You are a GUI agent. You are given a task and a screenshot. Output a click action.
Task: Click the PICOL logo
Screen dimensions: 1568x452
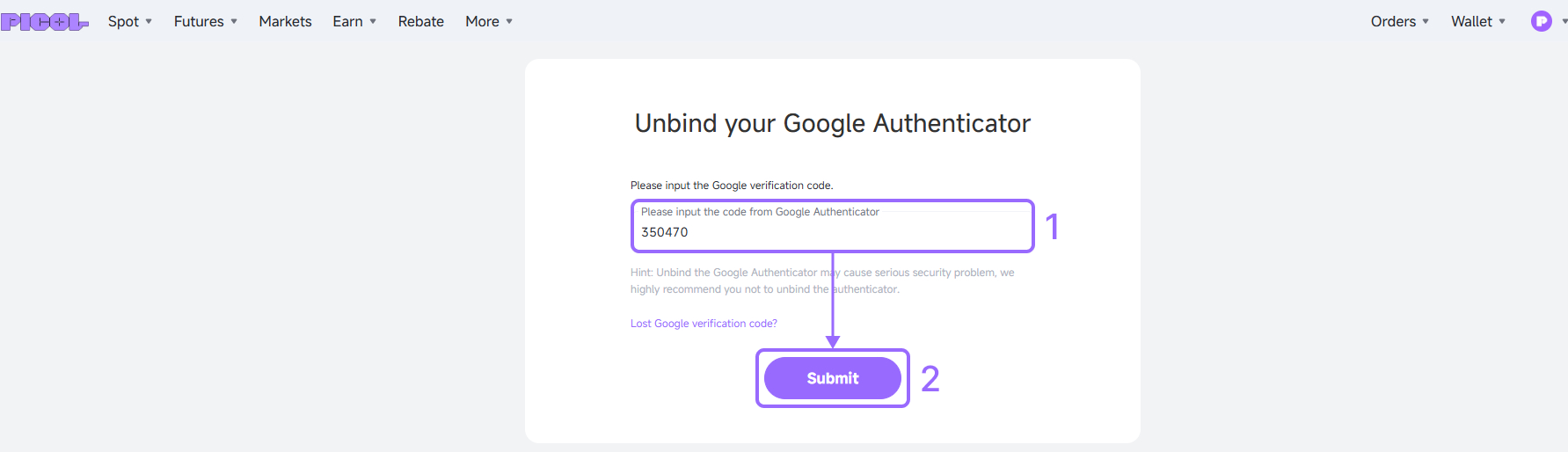coord(44,22)
